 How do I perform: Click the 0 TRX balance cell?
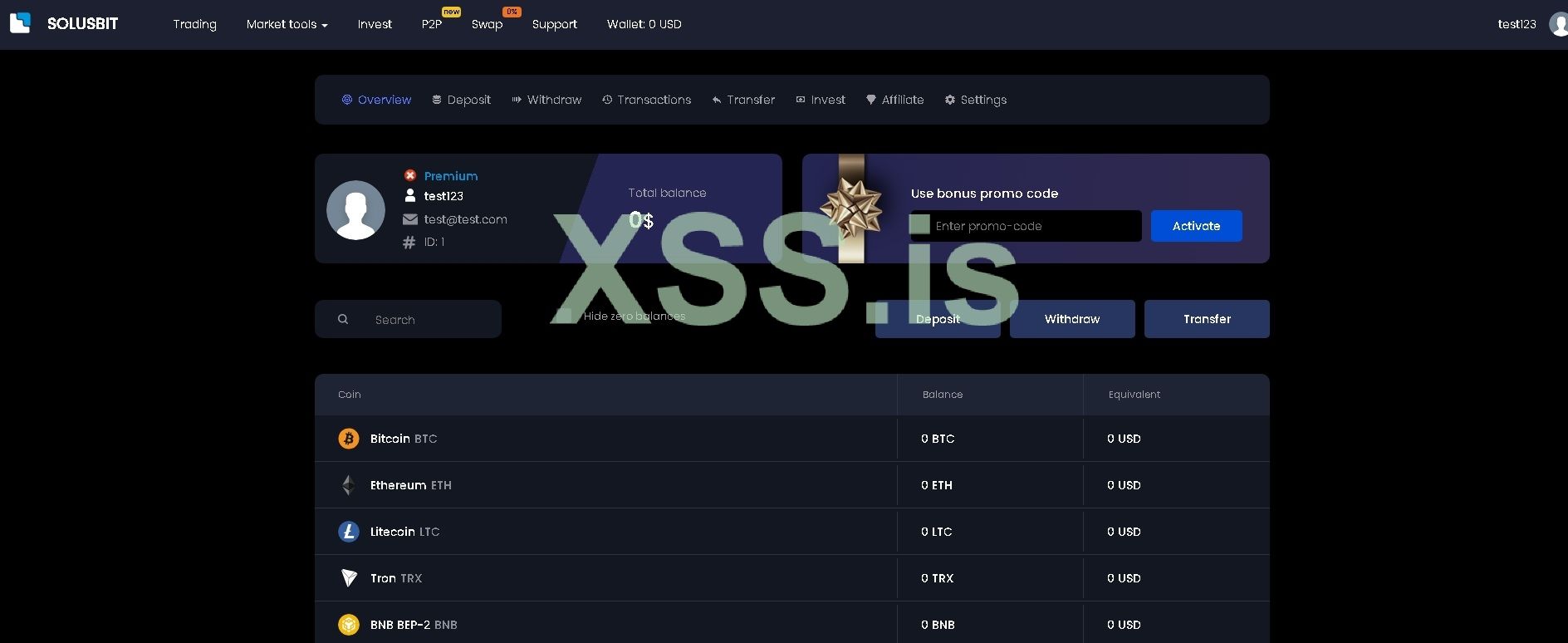(938, 578)
